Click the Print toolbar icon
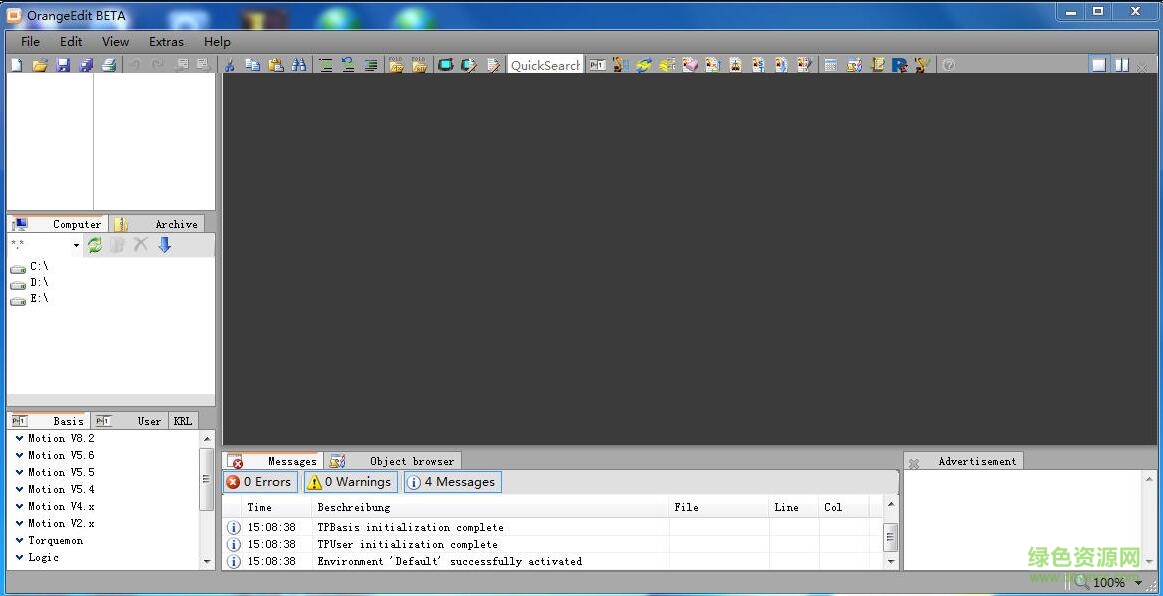 [x=108, y=65]
